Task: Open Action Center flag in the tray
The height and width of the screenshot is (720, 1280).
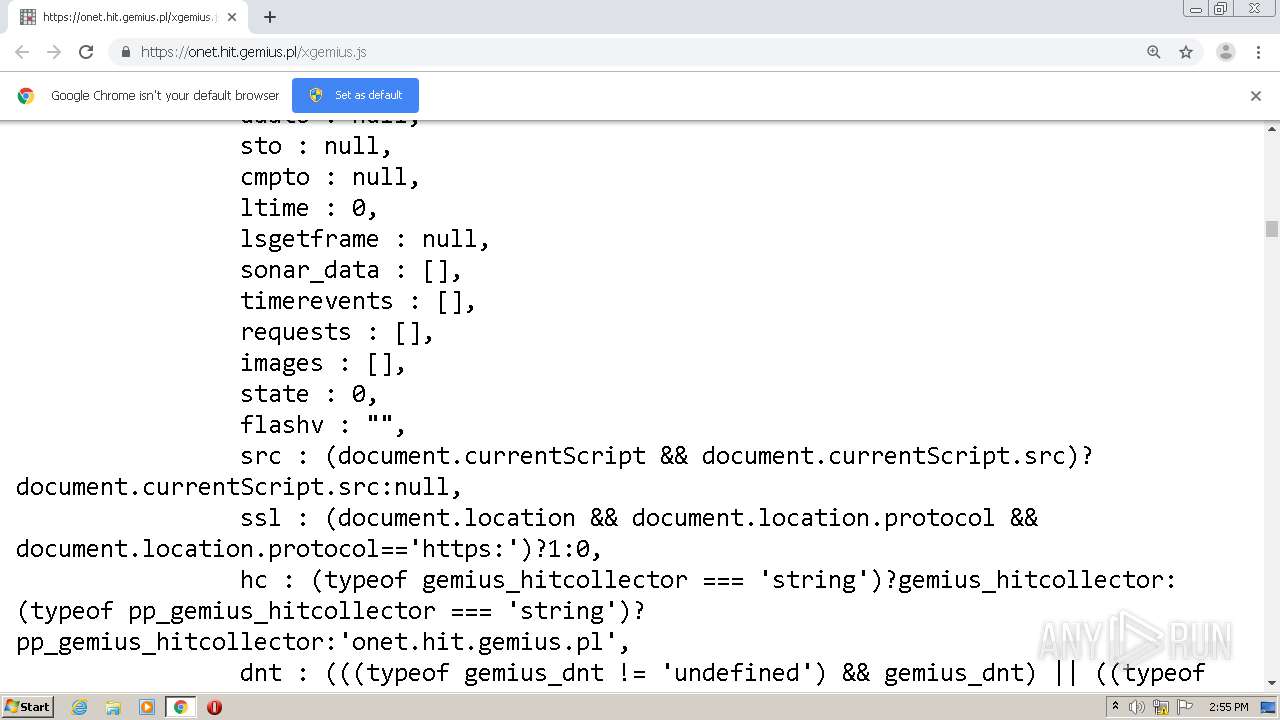Action: (x=1184, y=707)
